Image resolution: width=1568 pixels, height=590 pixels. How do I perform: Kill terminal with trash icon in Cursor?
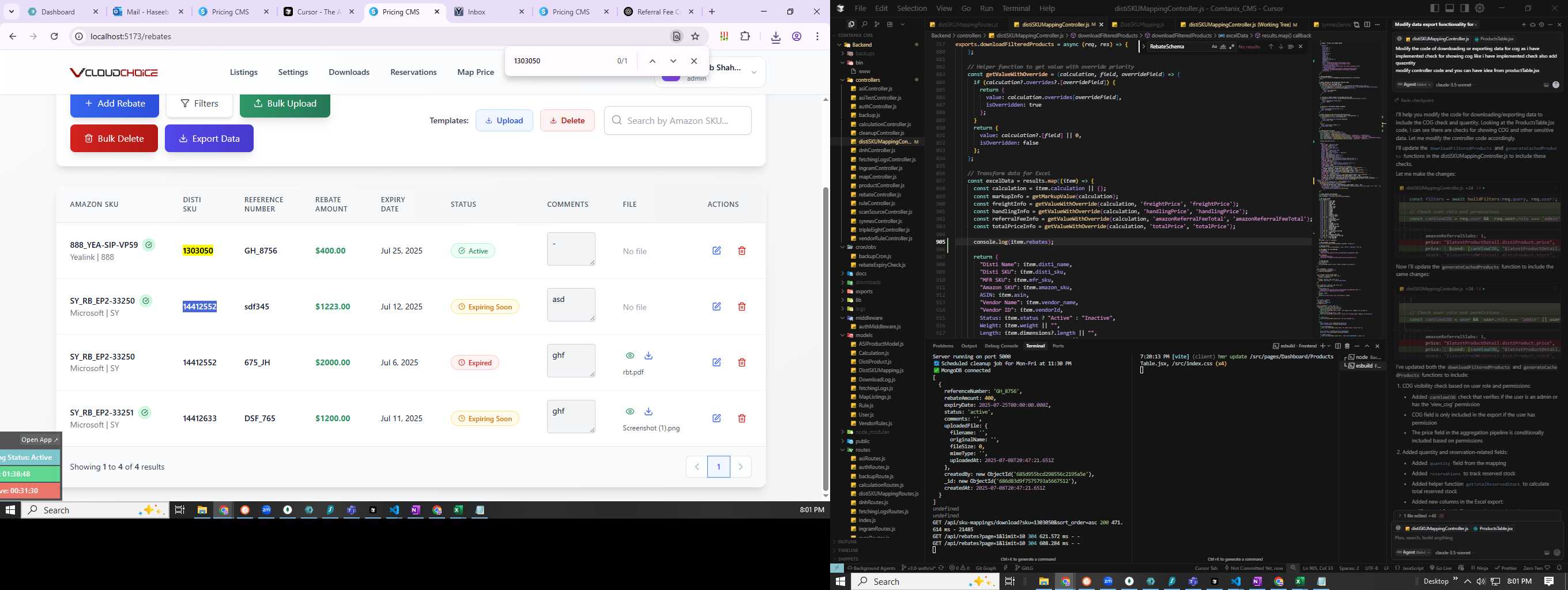[x=1347, y=346]
